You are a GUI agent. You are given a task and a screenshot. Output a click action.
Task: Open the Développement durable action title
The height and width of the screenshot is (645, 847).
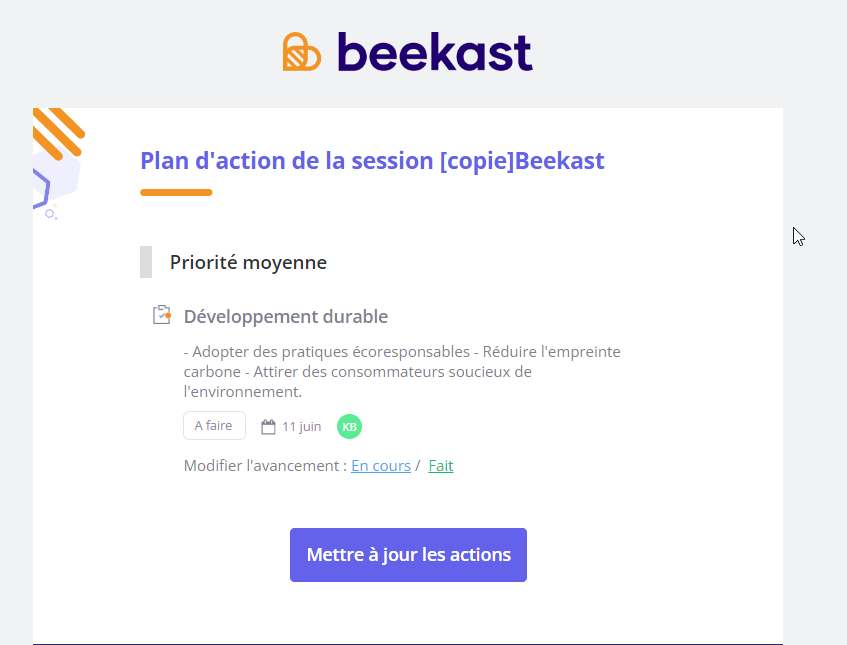click(x=286, y=317)
